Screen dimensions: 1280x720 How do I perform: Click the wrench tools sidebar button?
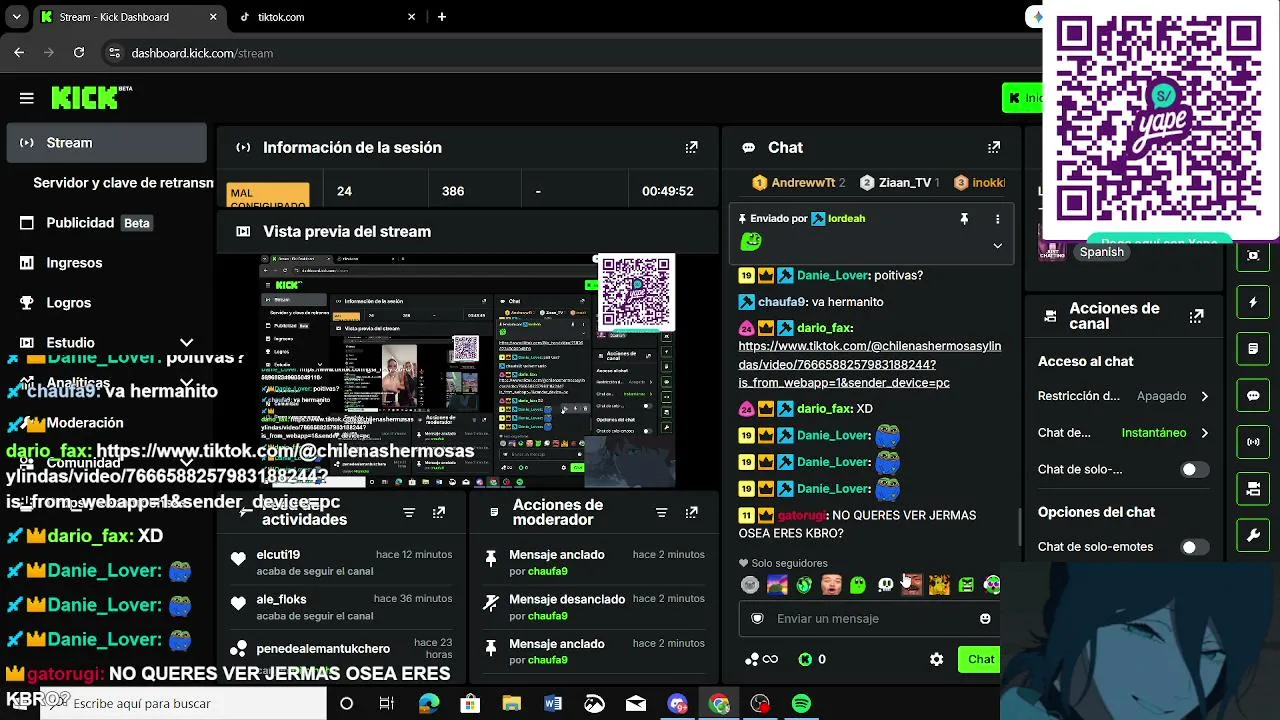click(x=1253, y=535)
